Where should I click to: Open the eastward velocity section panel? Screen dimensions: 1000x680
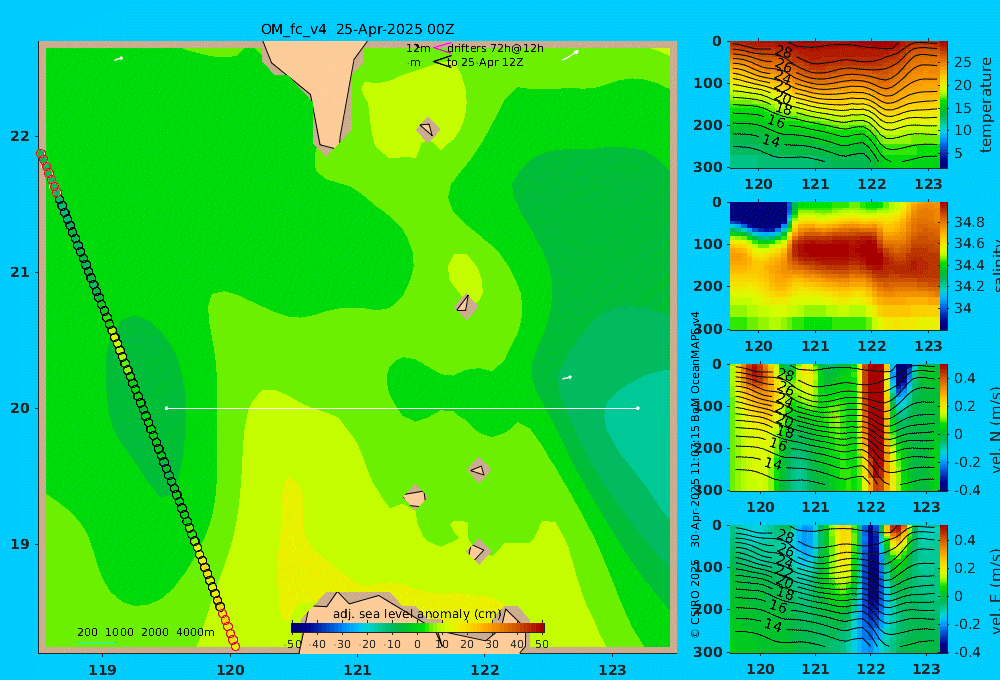[834, 589]
